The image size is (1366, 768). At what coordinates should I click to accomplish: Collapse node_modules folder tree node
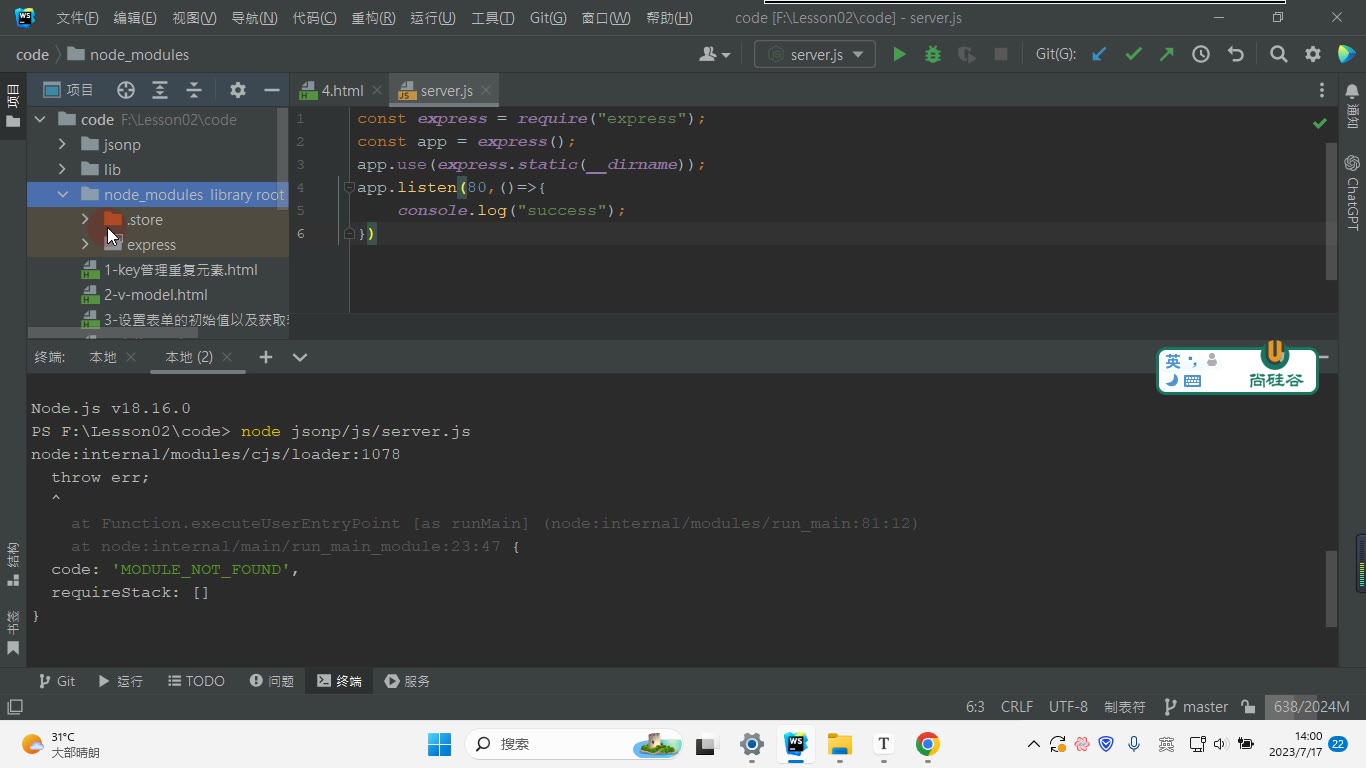62,194
